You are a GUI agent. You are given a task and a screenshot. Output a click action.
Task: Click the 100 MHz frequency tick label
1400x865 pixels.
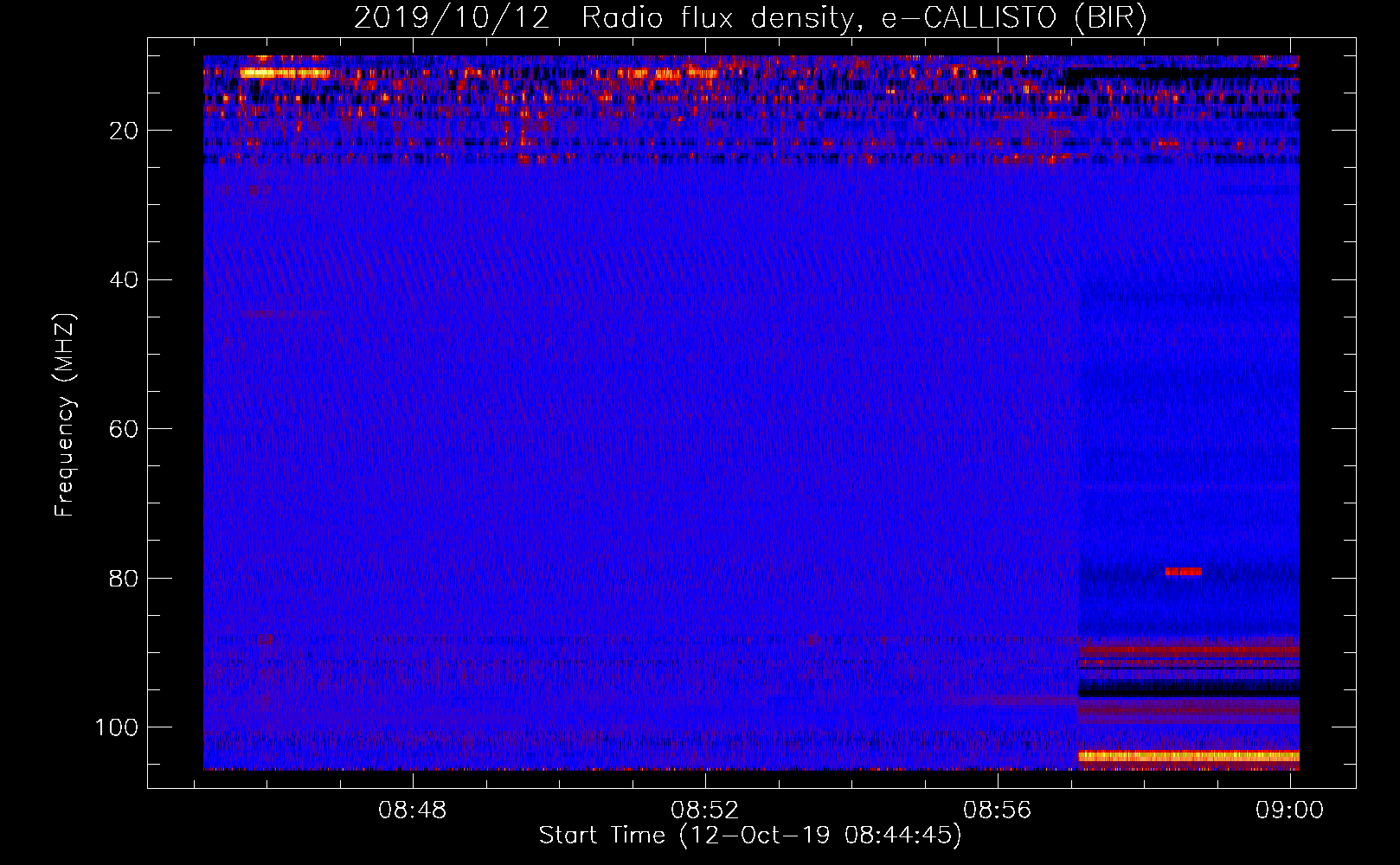117,727
